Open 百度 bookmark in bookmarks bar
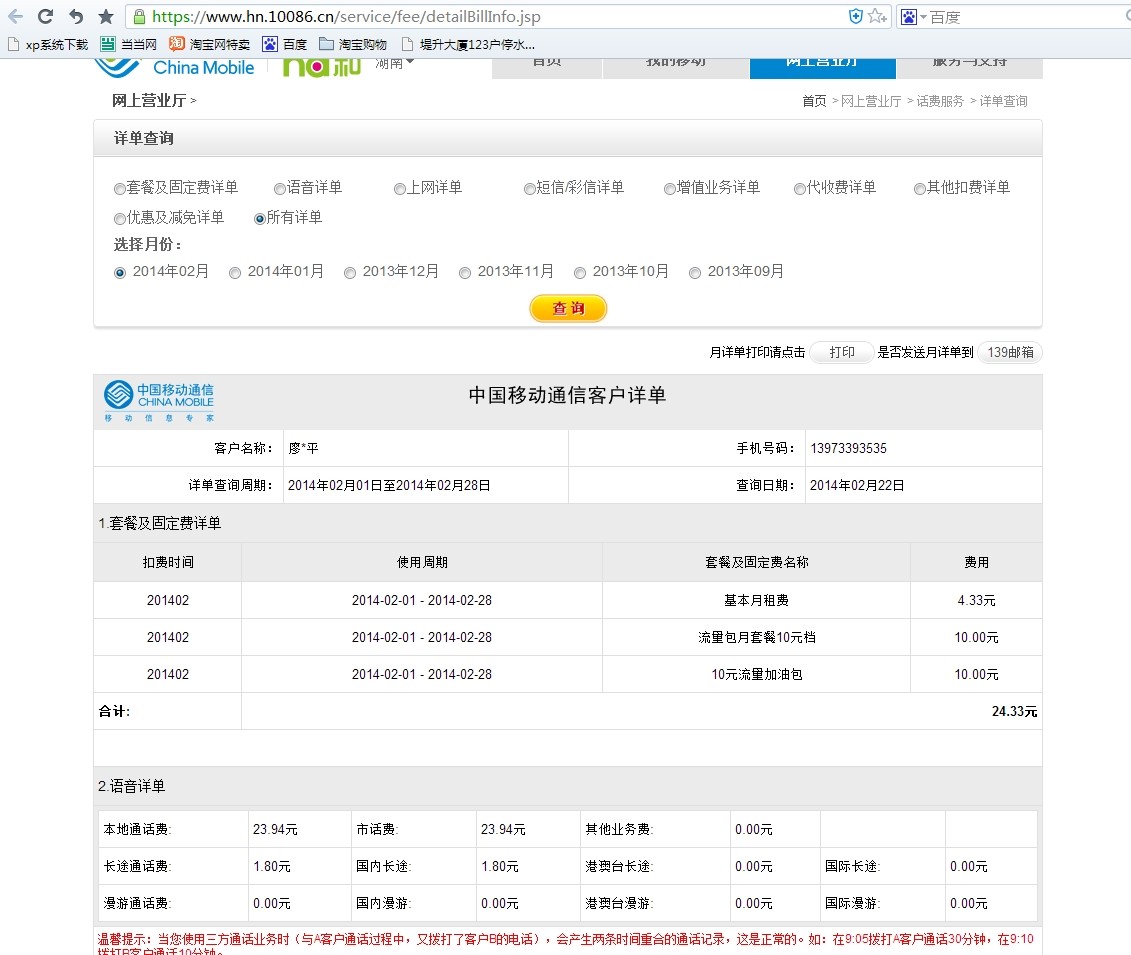The height and width of the screenshot is (955, 1131). [x=285, y=45]
